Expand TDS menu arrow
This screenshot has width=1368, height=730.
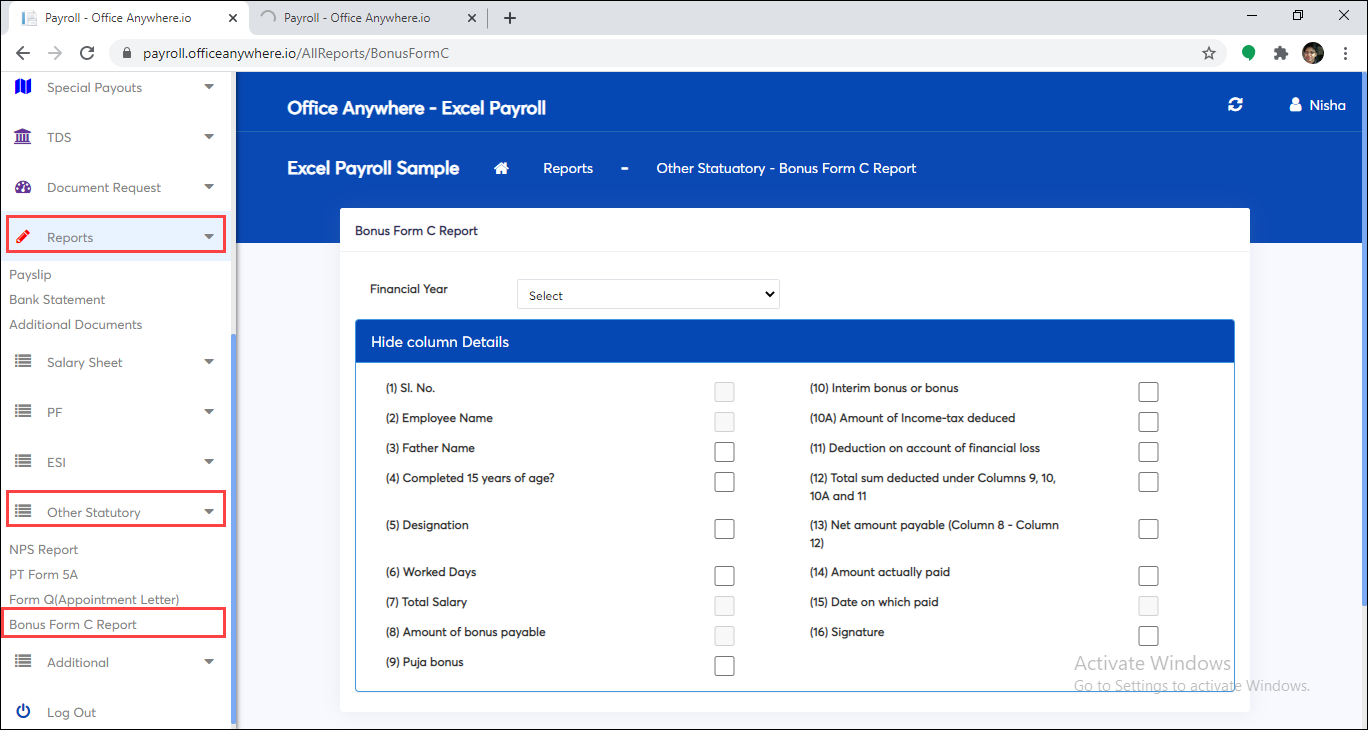pyautogui.click(x=209, y=137)
